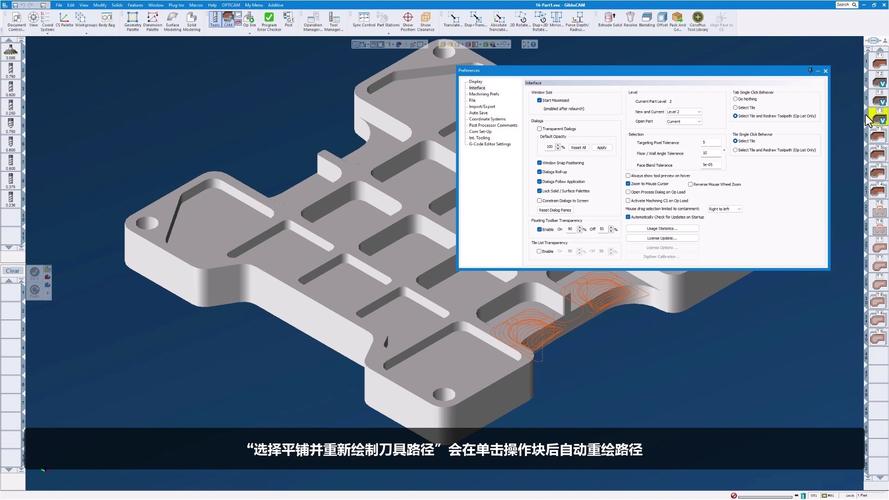Open the Body Bag icon
Screen dimensions: 889x500
pos(107,20)
